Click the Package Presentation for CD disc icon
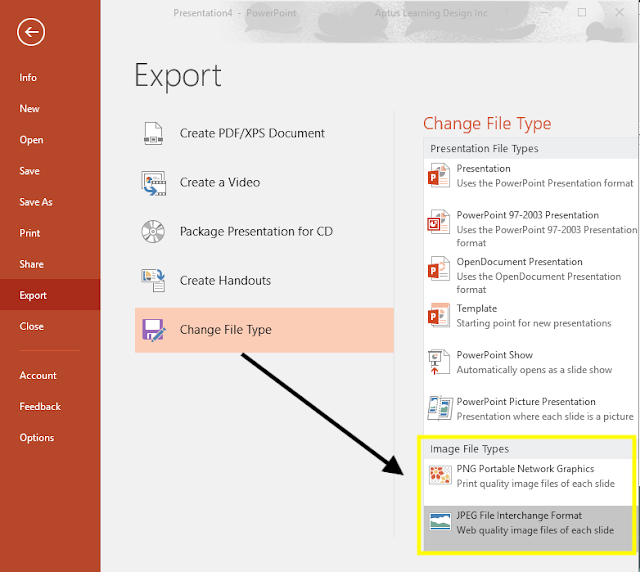The height and width of the screenshot is (572, 640). coord(153,231)
